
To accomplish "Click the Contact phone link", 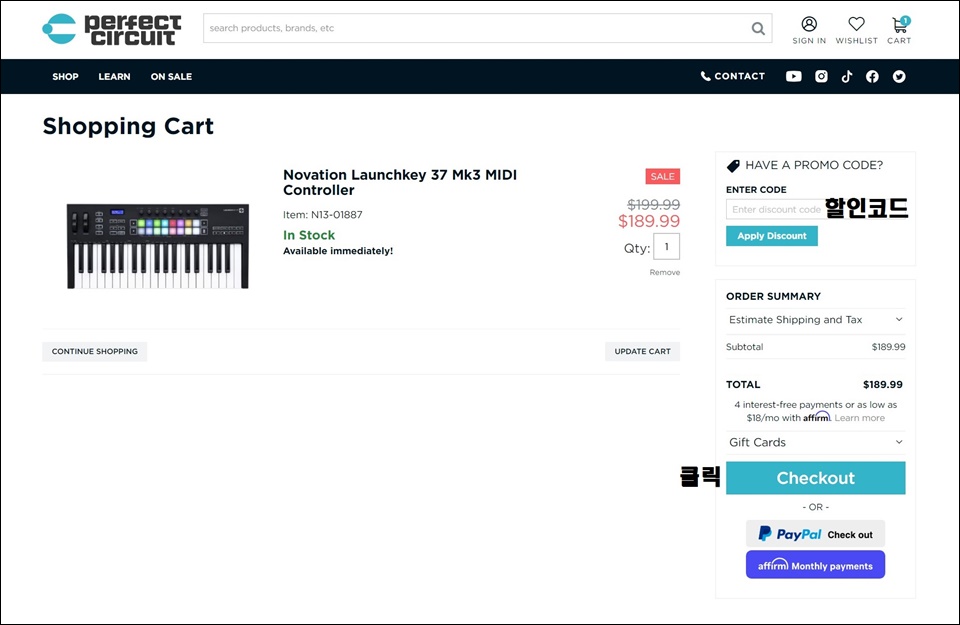I will coord(733,76).
